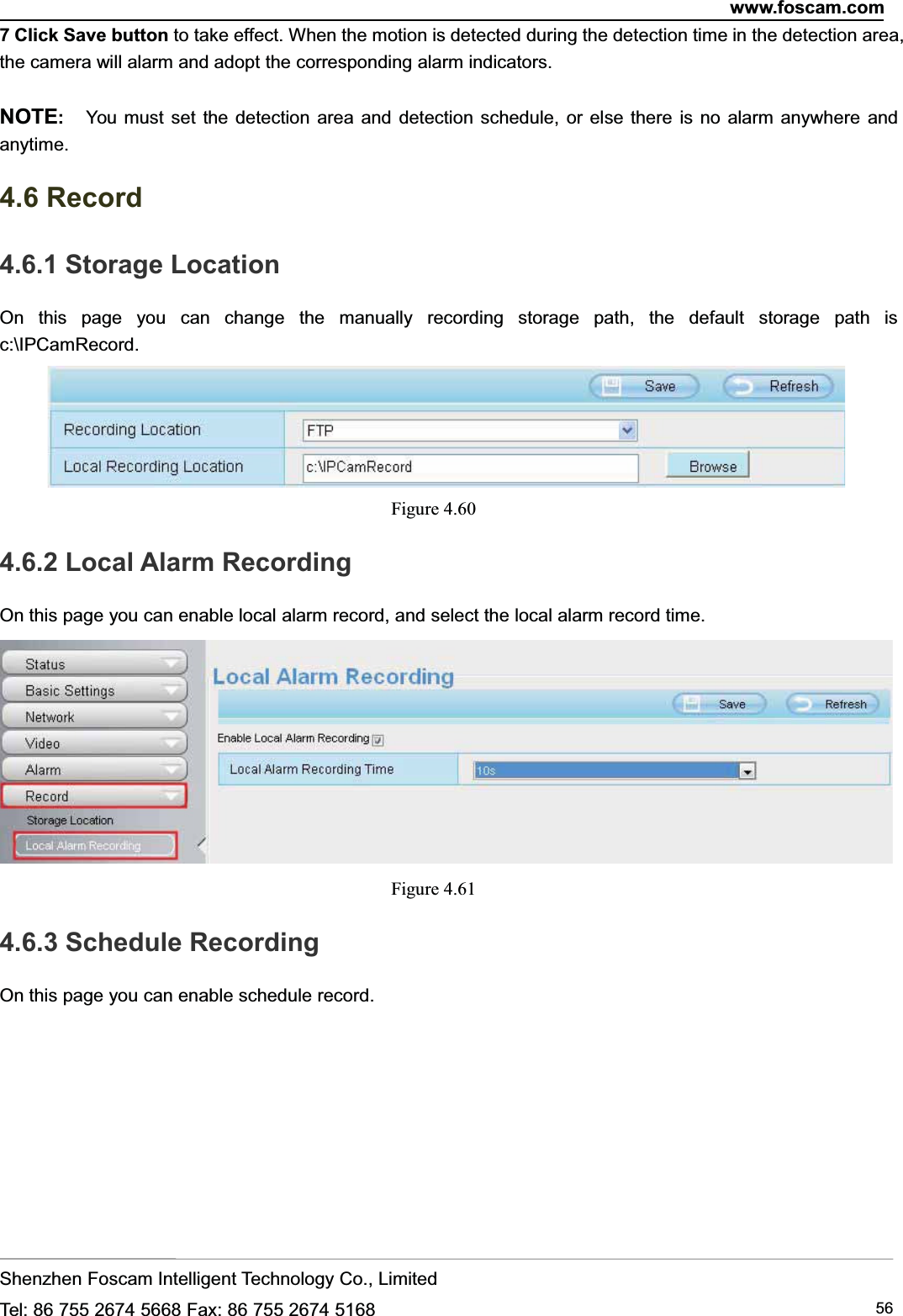Click the 4.6.3 Schedule Recording heading
Image resolution: width=903 pixels, height=1316 pixels.
[x=160, y=943]
